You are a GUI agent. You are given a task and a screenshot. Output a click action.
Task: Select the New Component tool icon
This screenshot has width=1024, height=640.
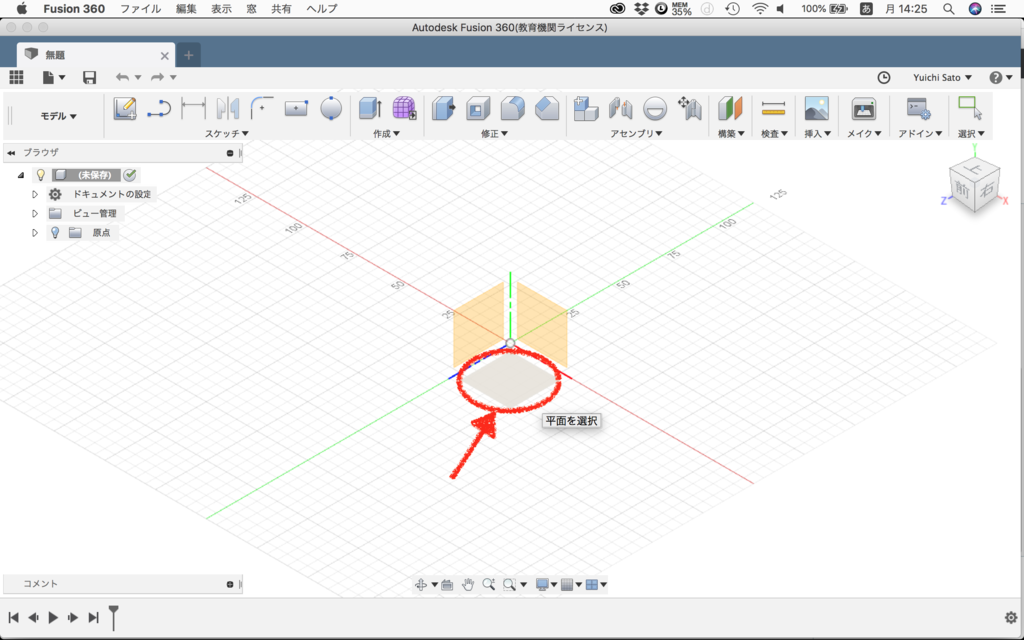586,108
